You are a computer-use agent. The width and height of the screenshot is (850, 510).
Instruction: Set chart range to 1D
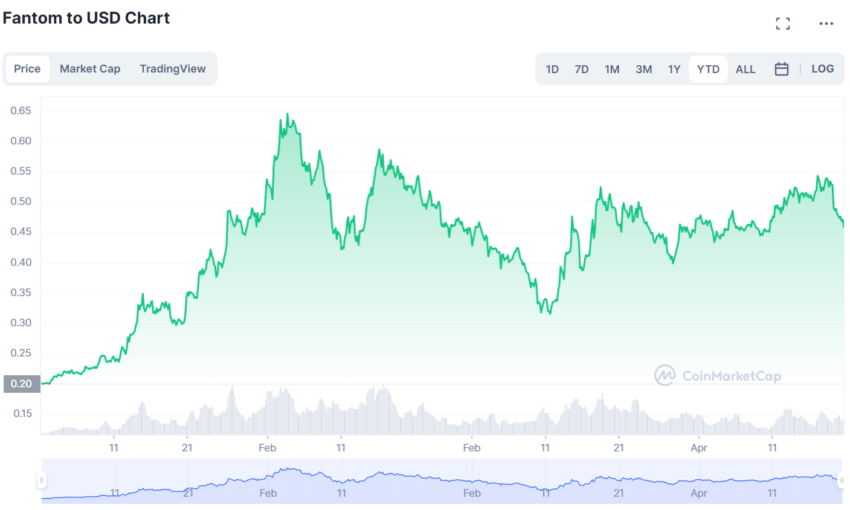tap(552, 69)
